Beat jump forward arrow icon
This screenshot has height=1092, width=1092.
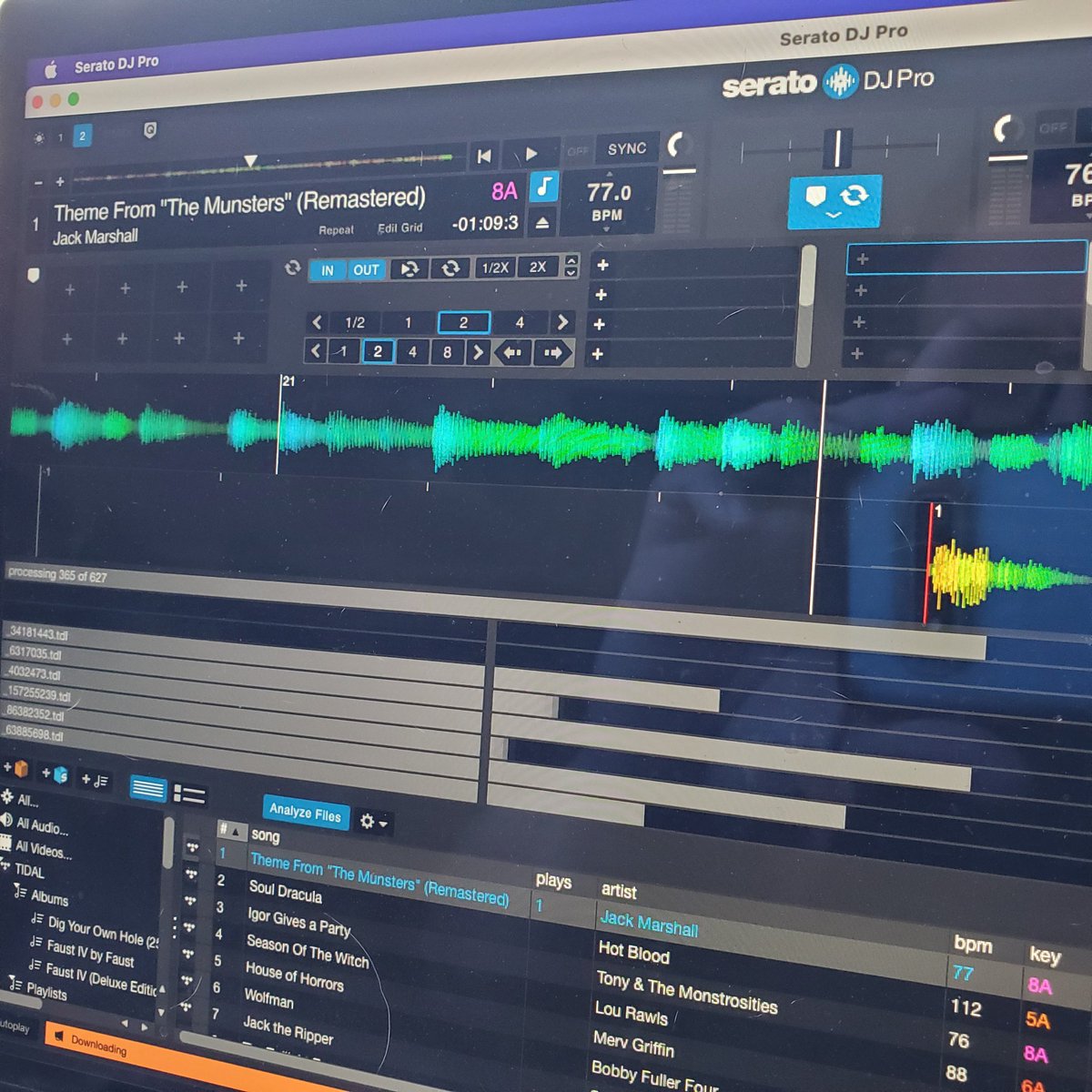(x=553, y=352)
